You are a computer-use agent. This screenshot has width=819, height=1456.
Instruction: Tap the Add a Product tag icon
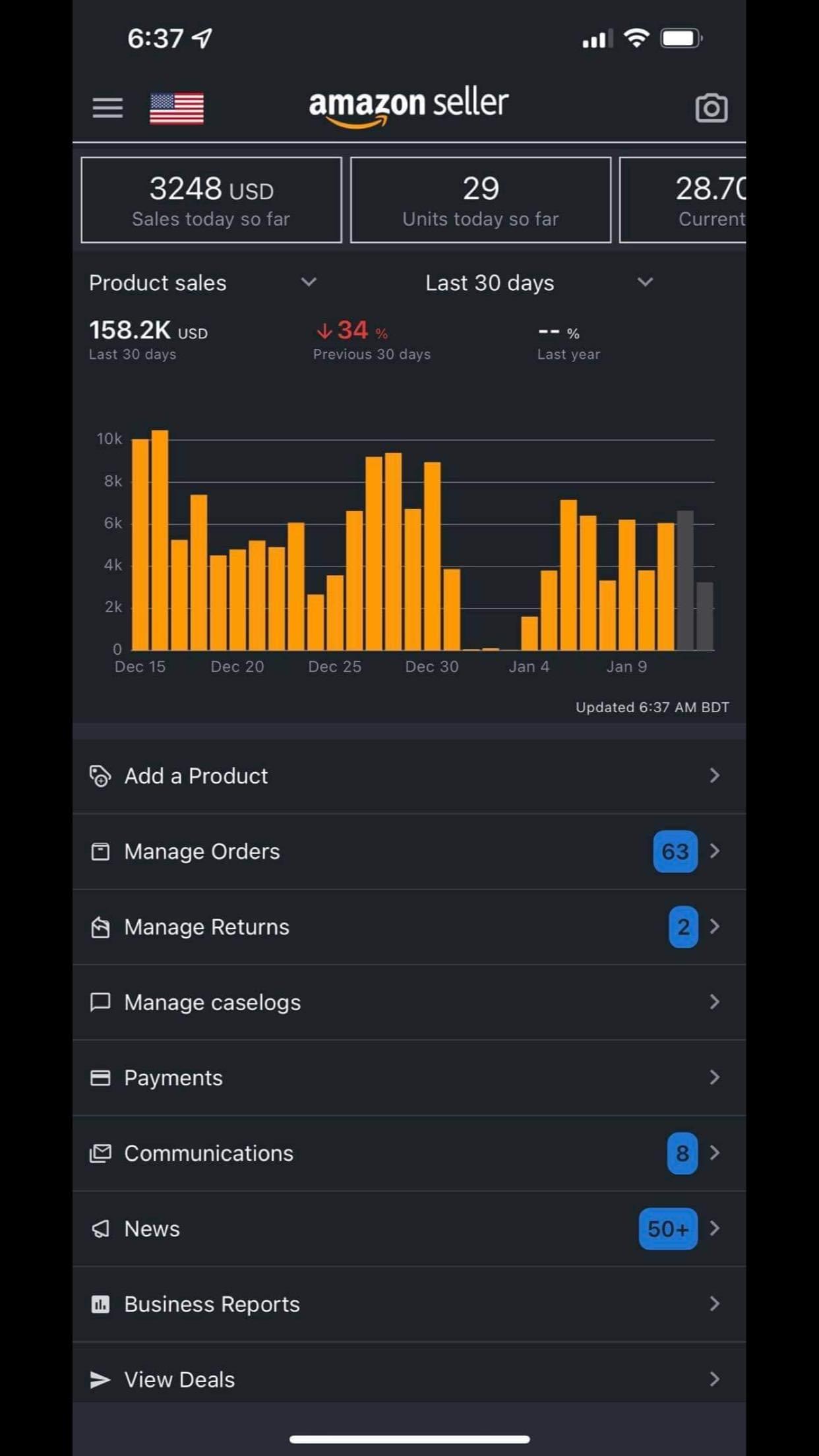100,776
